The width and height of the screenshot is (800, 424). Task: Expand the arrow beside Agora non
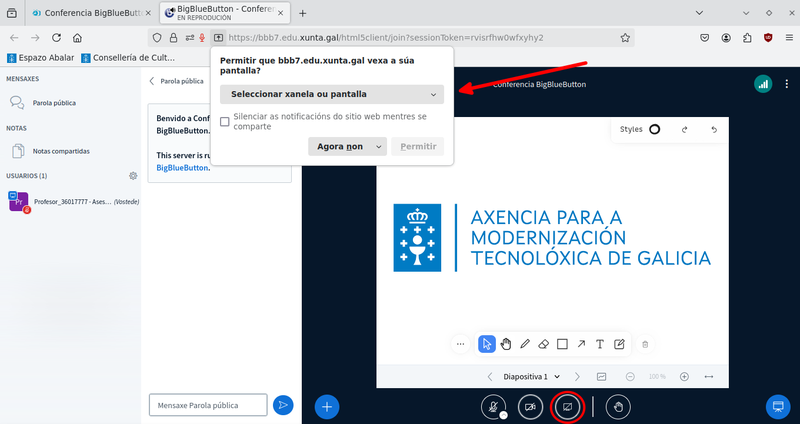(379, 146)
